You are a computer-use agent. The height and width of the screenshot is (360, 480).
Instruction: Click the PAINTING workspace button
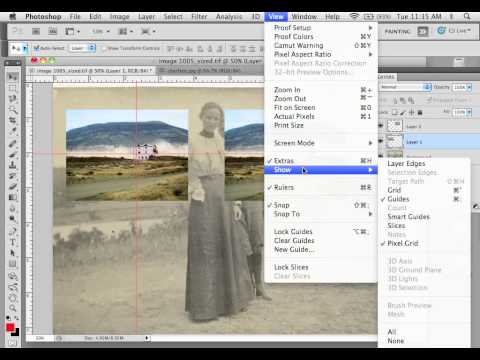pyautogui.click(x=397, y=31)
